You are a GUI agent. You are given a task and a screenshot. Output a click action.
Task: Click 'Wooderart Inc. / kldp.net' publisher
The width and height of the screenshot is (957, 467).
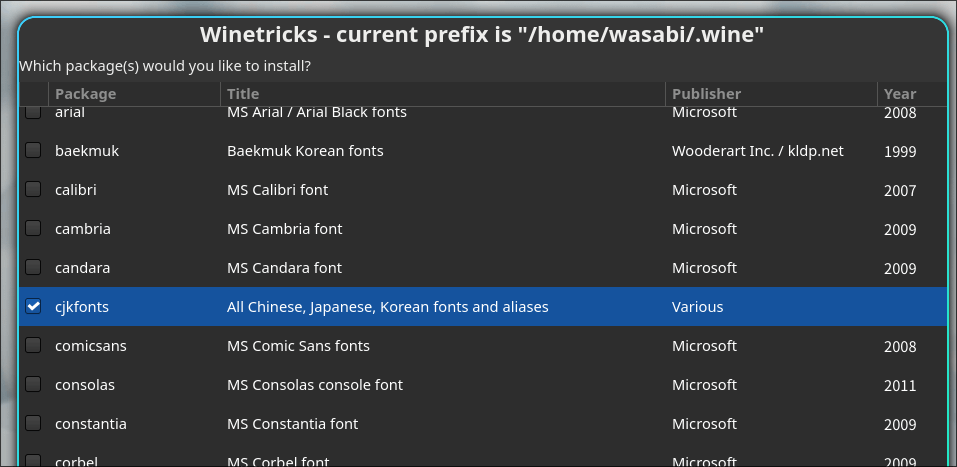coord(757,151)
